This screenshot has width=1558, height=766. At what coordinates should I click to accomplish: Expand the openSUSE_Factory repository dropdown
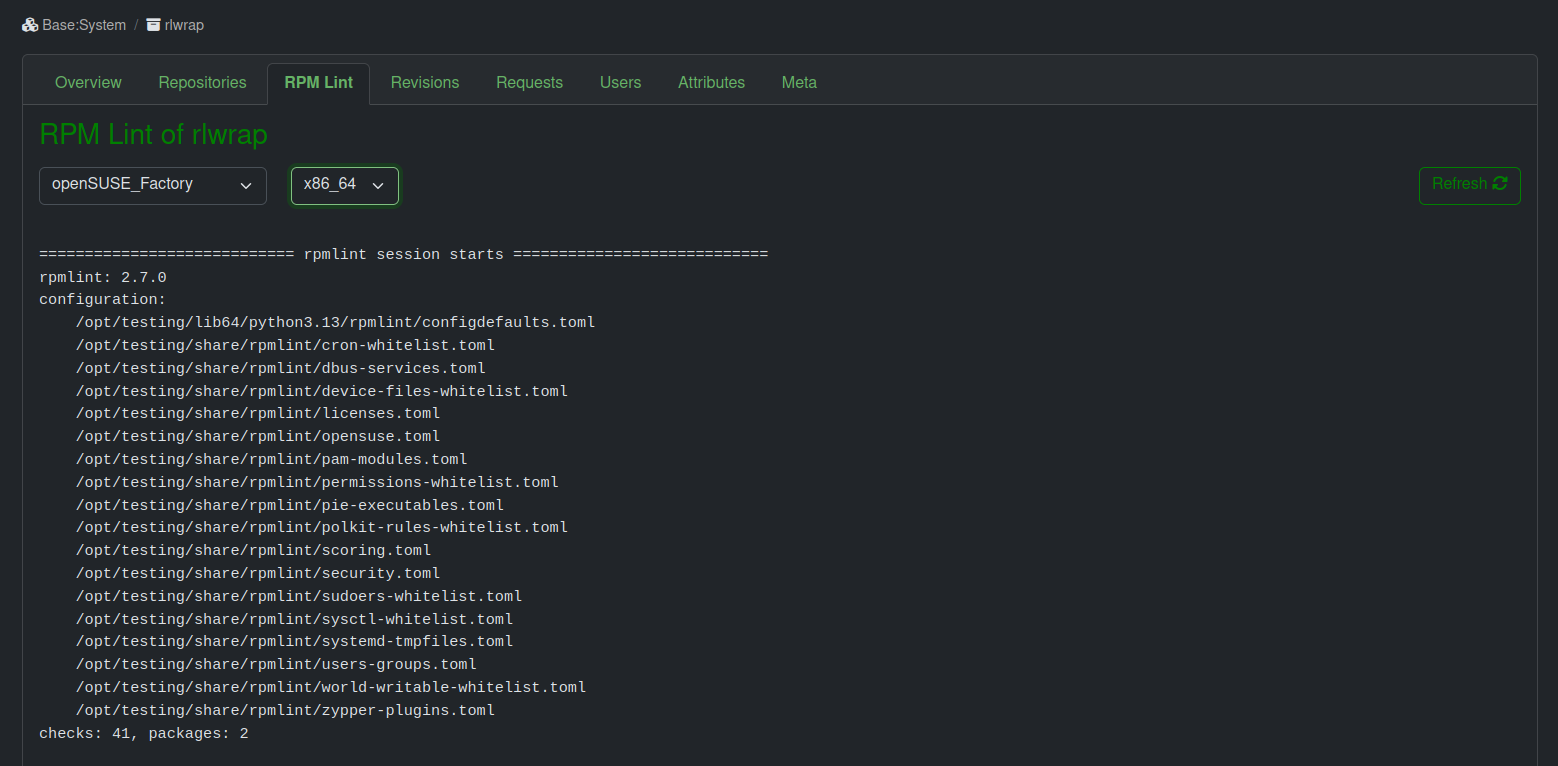coord(153,185)
